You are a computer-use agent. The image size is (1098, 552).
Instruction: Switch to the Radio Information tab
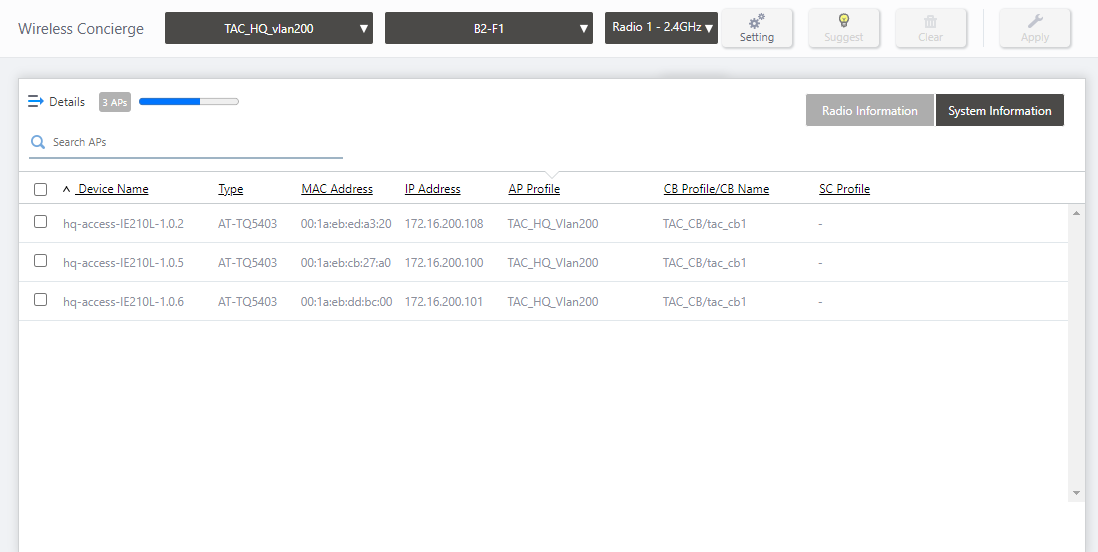(869, 111)
